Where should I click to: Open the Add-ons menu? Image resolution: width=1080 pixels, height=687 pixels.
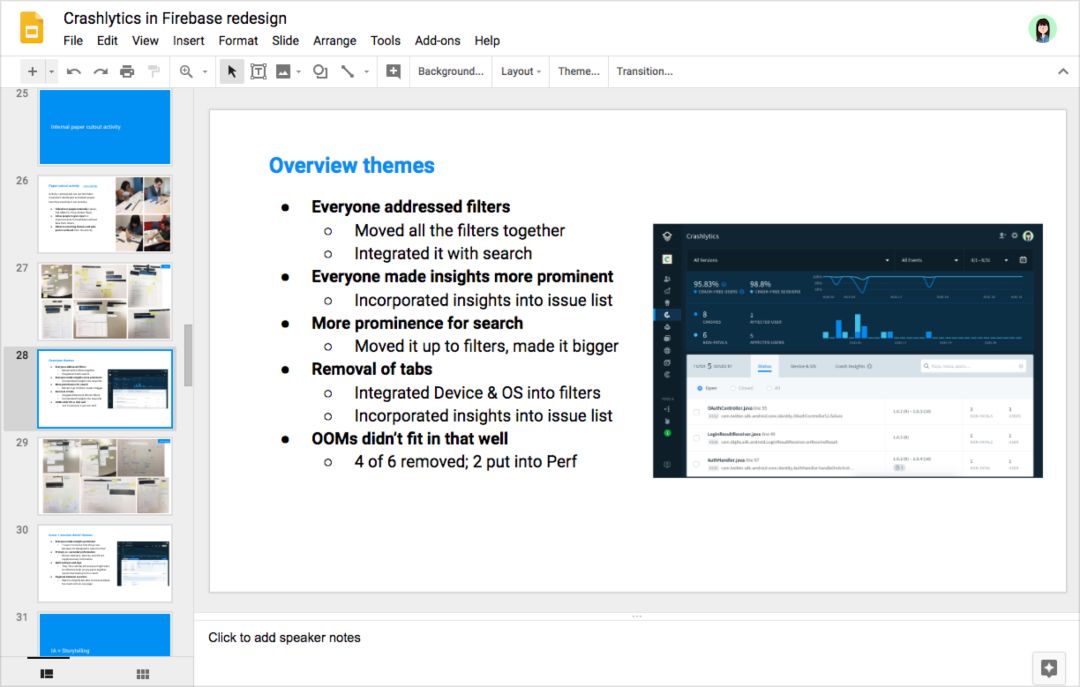(437, 41)
